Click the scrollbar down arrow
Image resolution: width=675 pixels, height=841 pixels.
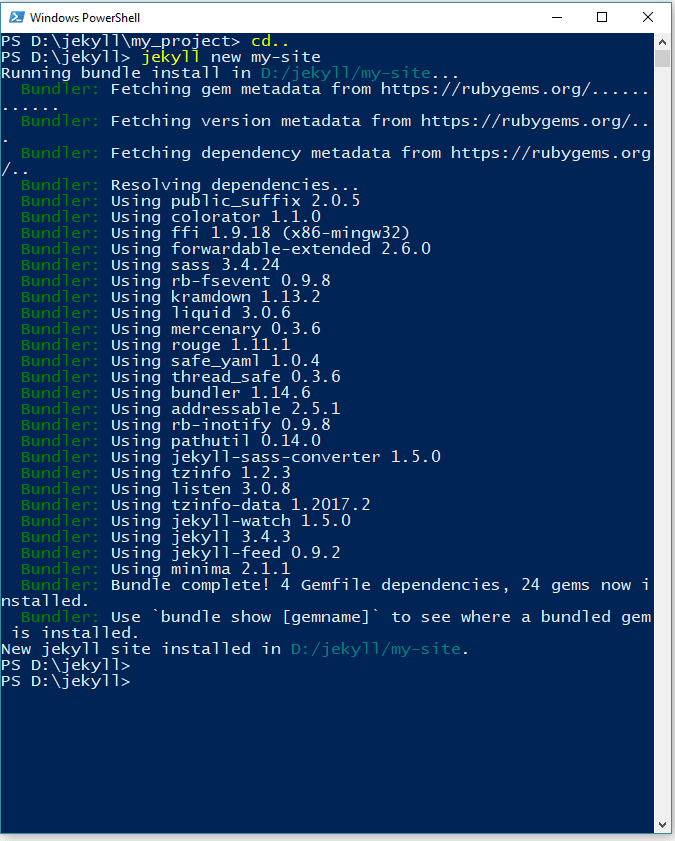tap(662, 825)
